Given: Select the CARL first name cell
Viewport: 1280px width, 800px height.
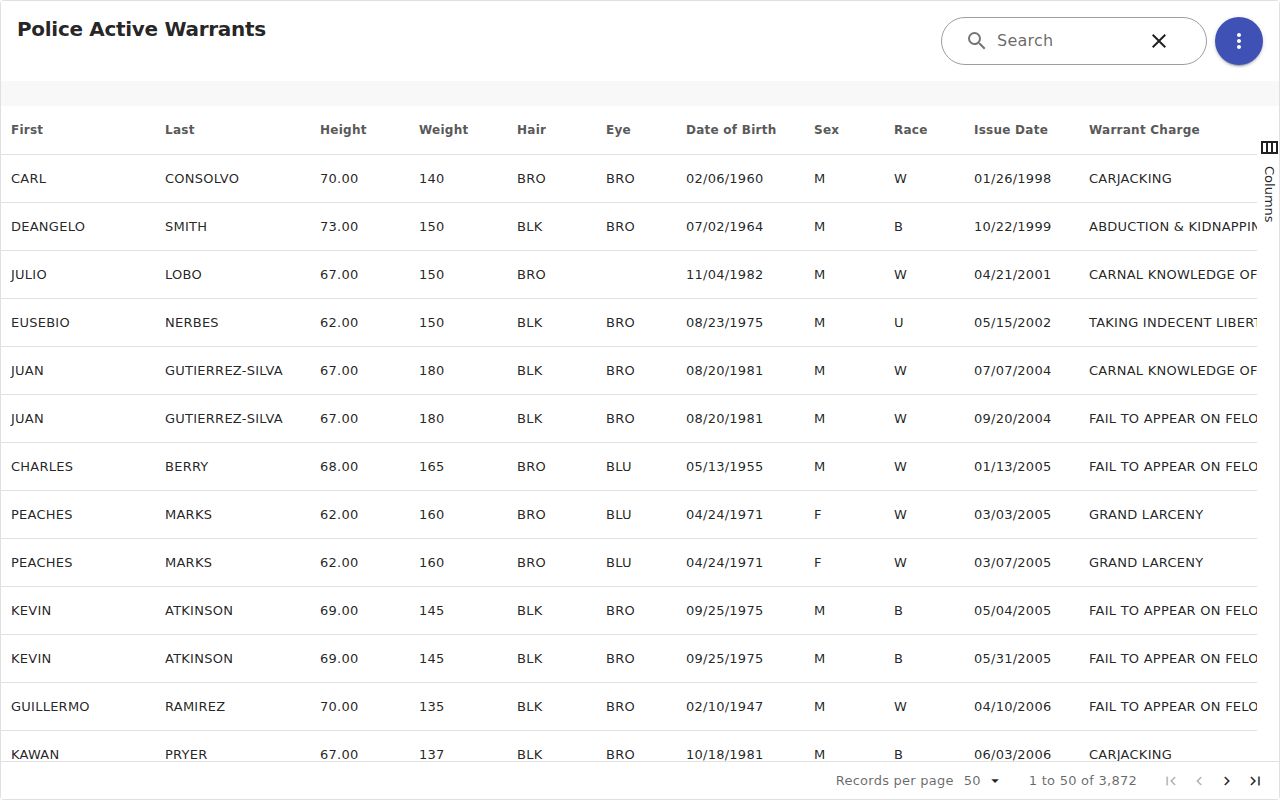Looking at the screenshot, I should point(78,179).
